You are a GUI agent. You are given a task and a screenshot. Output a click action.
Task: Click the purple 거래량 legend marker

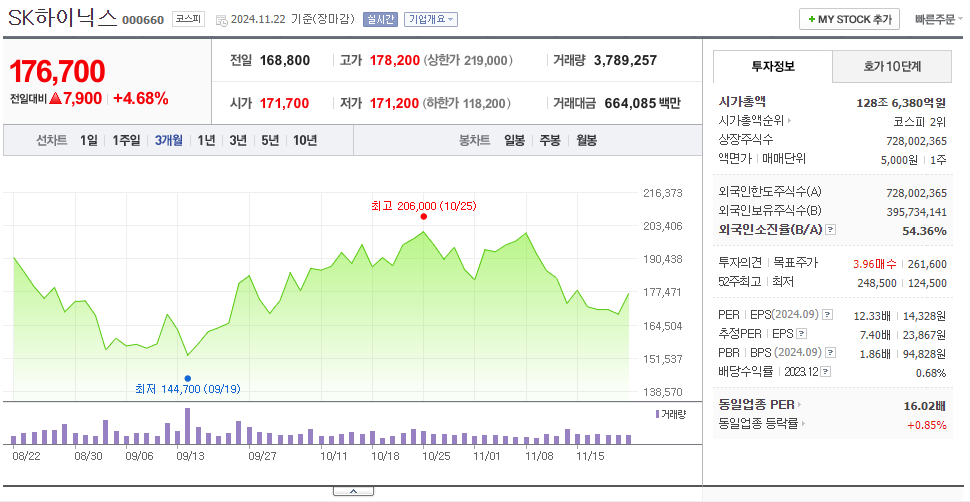pyautogui.click(x=657, y=413)
